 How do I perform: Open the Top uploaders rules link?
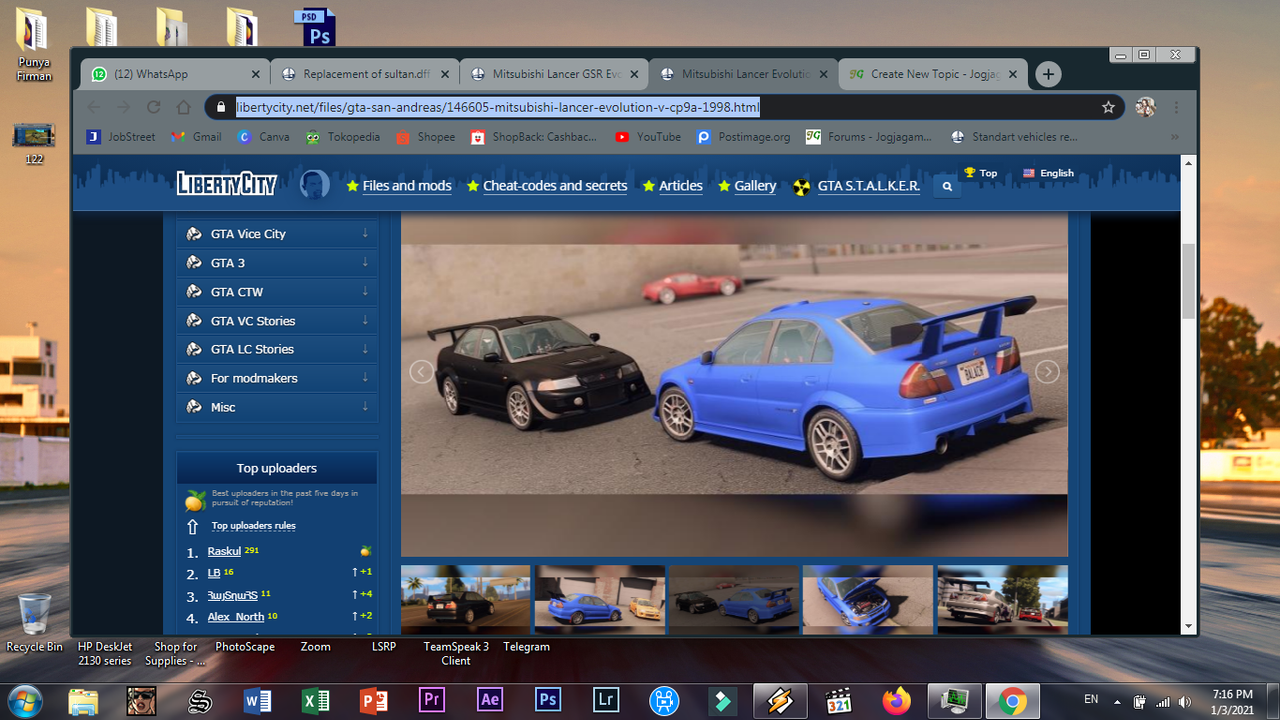point(253,526)
